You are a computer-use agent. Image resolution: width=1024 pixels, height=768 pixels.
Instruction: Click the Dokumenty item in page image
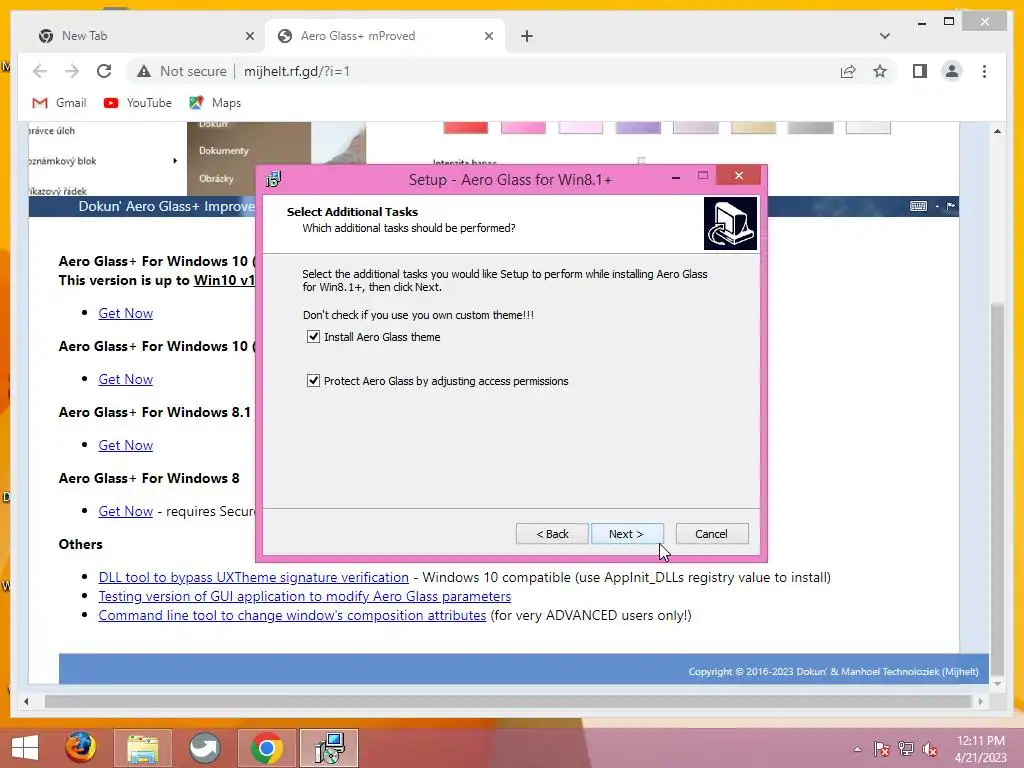(224, 151)
